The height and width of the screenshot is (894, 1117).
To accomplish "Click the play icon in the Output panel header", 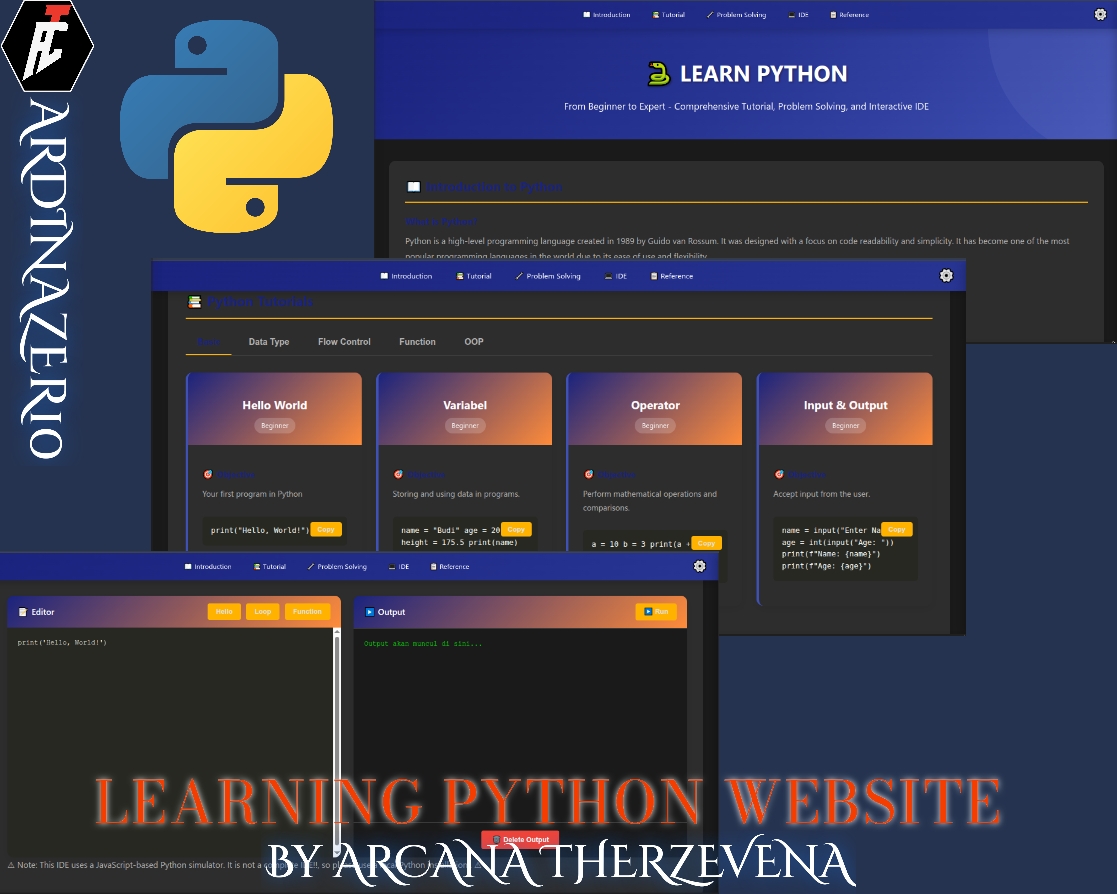I will coord(371,611).
